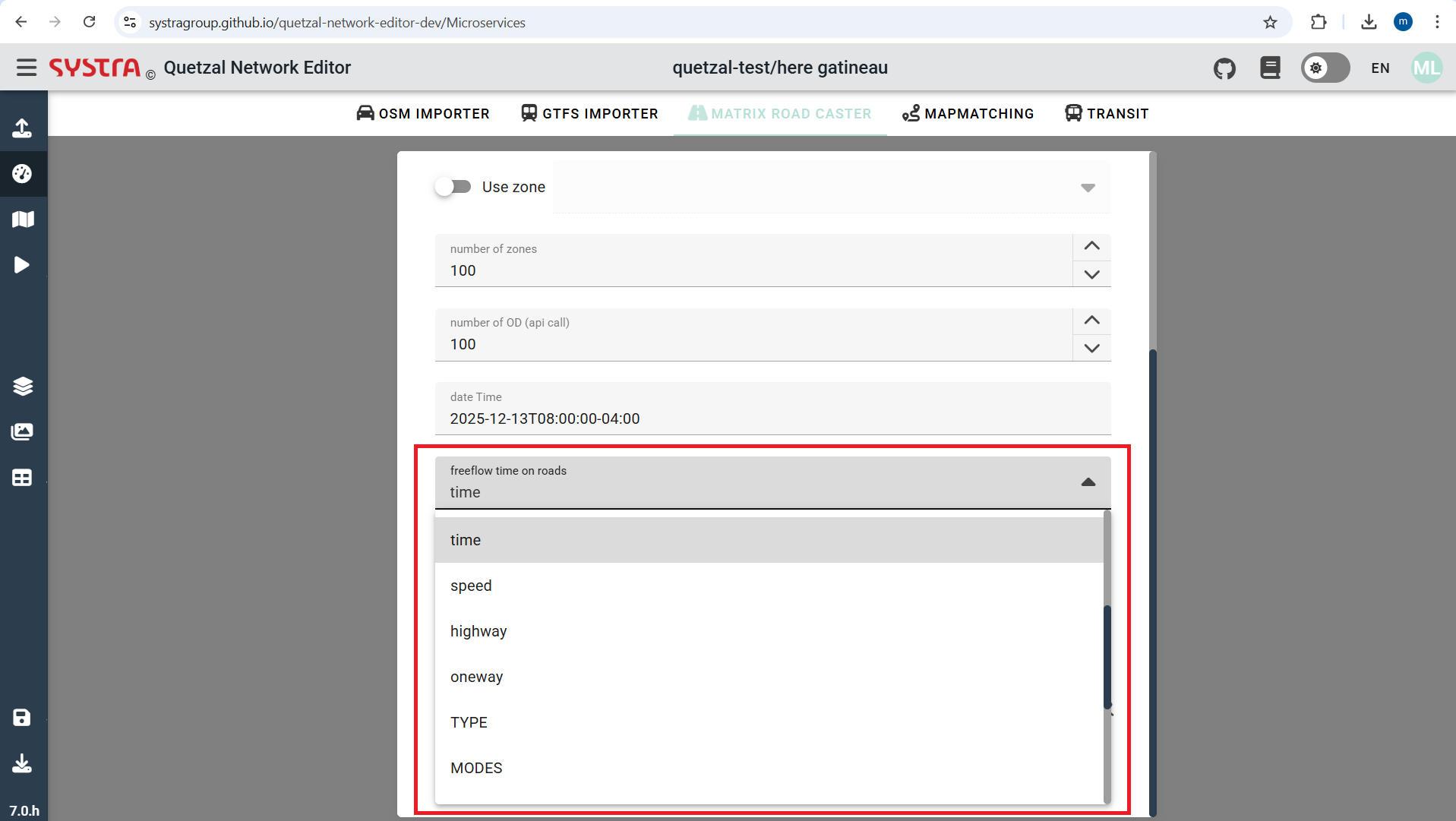The height and width of the screenshot is (821, 1456).
Task: Select 'oneway' option in dropdown list
Action: coord(769,677)
